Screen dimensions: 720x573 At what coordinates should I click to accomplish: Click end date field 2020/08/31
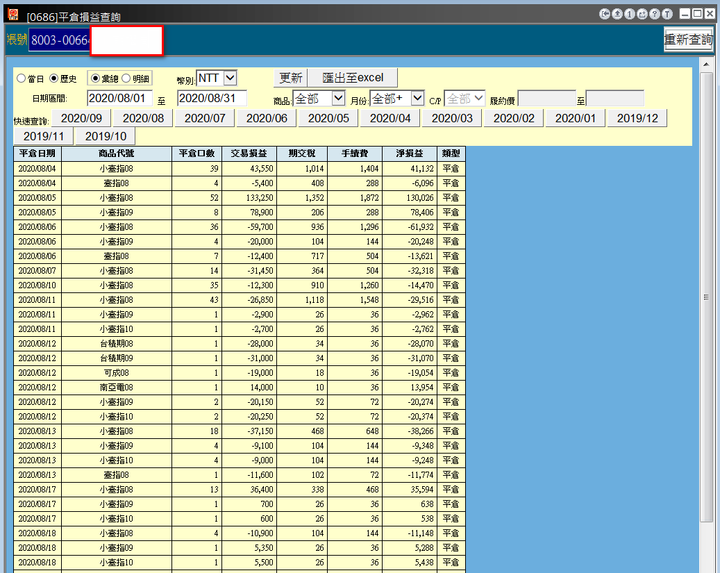212,98
